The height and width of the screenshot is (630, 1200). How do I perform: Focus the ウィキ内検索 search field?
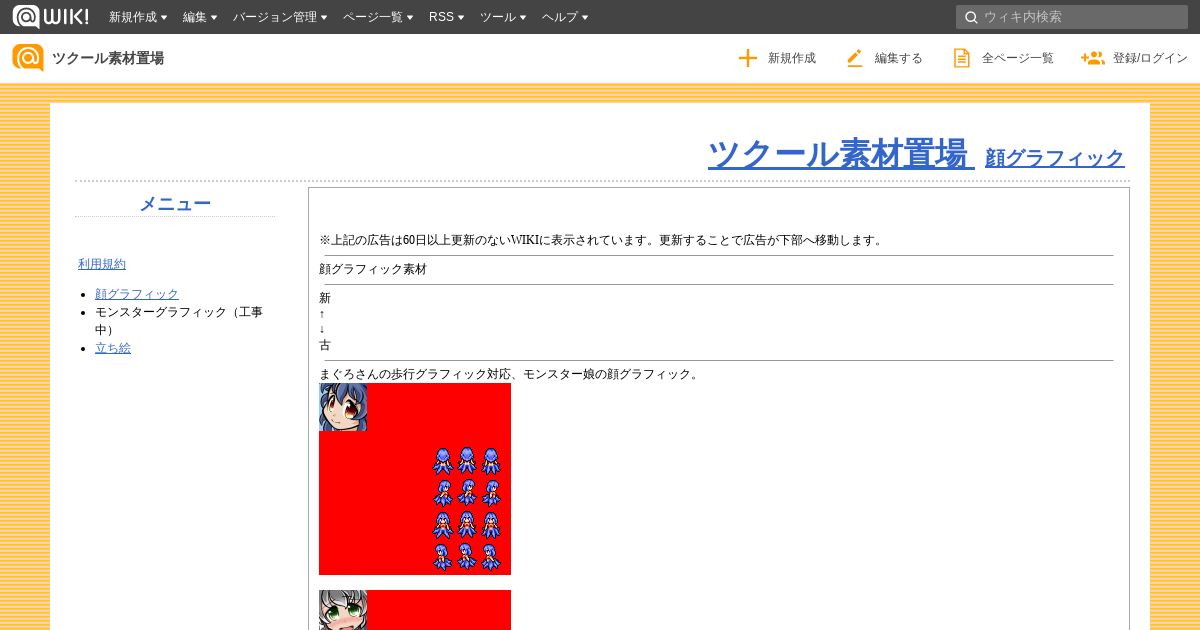[x=1072, y=17]
